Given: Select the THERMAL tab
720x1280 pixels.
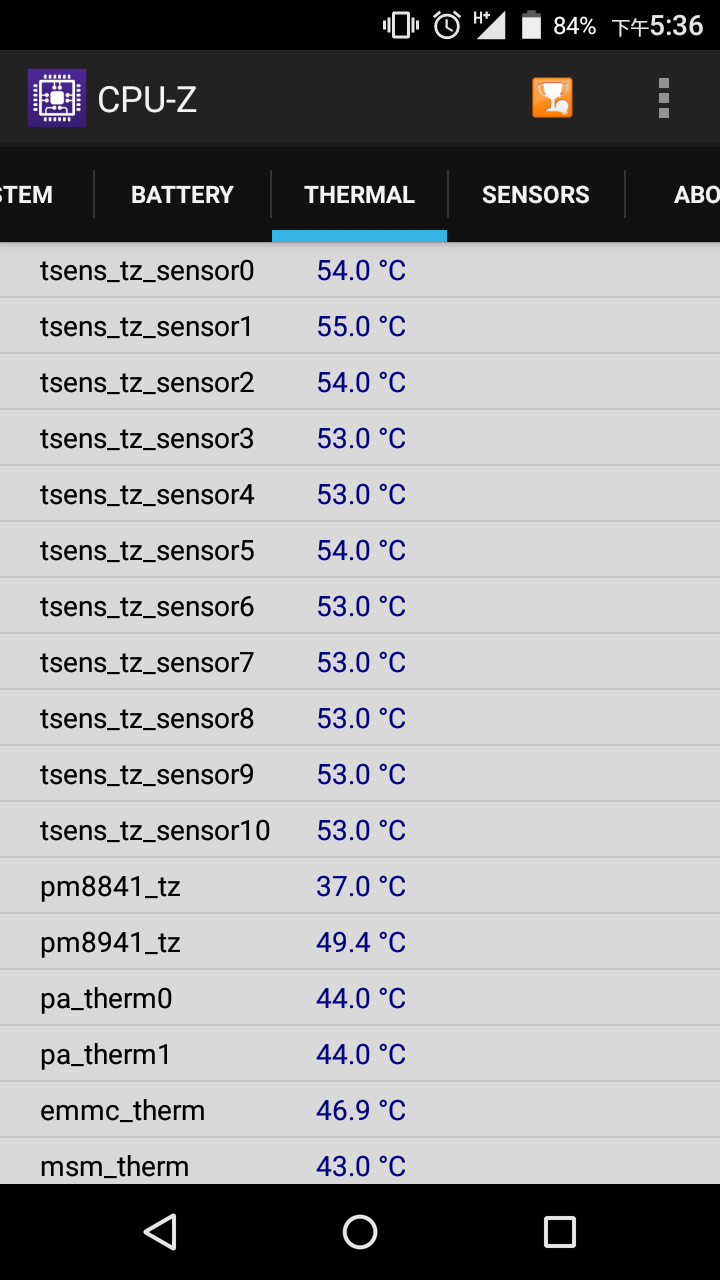Looking at the screenshot, I should 359,194.
